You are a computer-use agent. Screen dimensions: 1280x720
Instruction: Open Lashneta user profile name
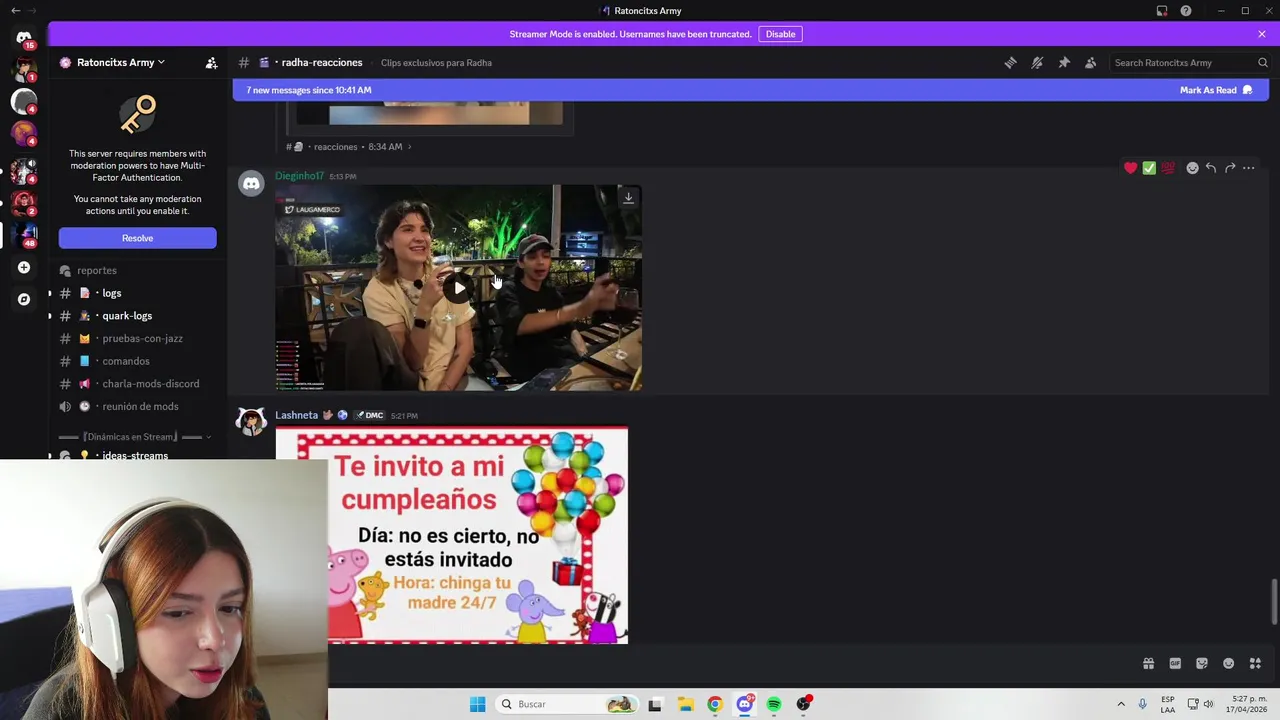click(x=296, y=415)
